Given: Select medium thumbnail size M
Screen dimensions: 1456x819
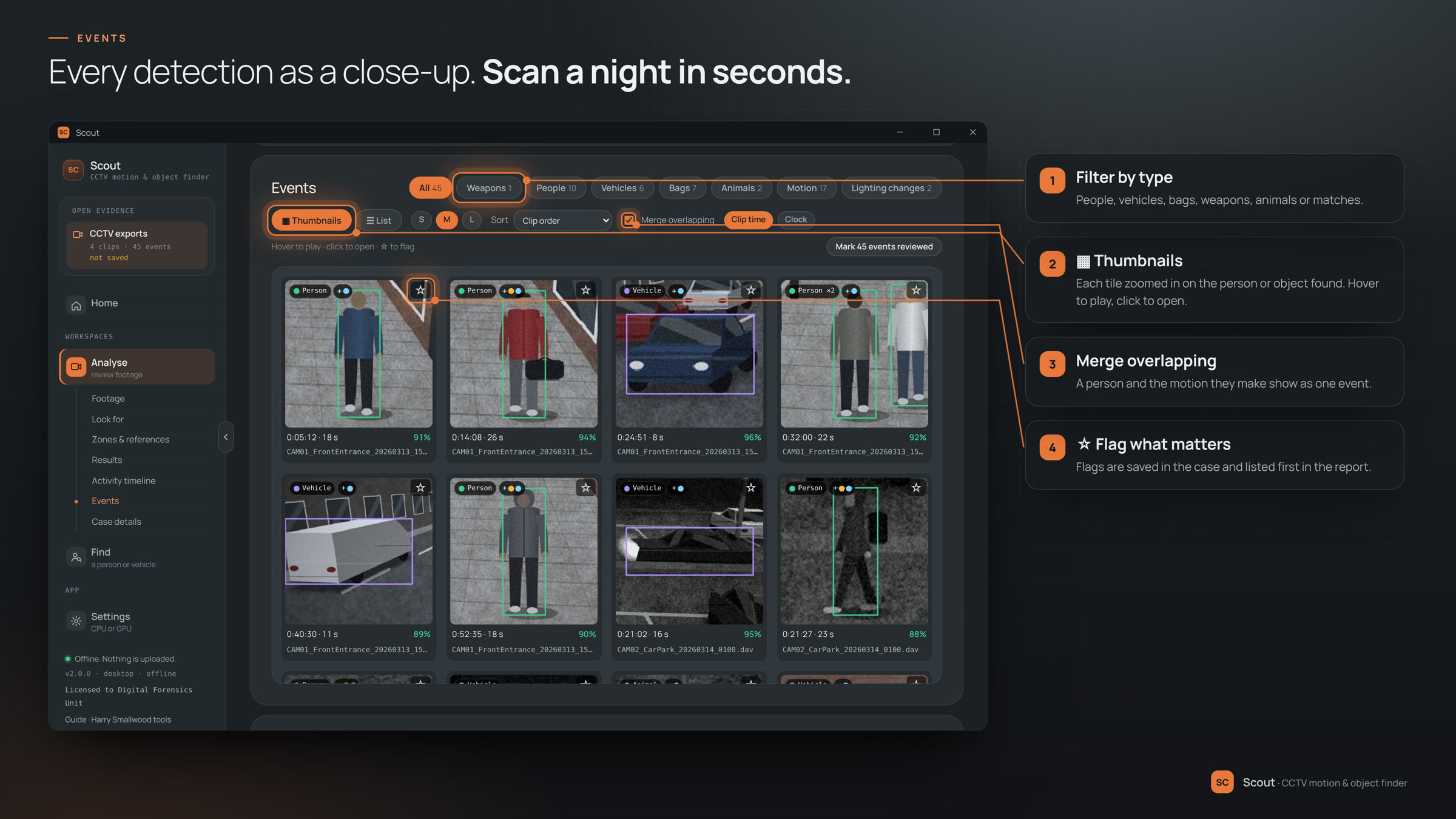Looking at the screenshot, I should [447, 220].
